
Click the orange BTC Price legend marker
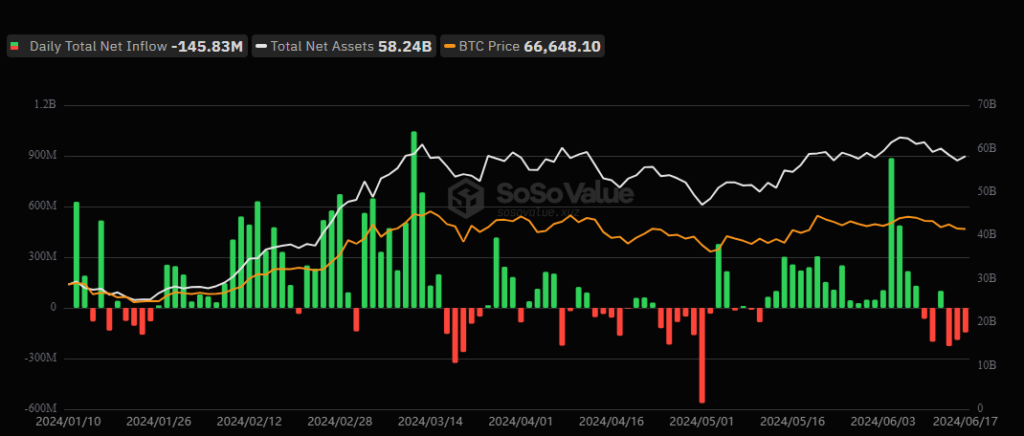click(451, 46)
